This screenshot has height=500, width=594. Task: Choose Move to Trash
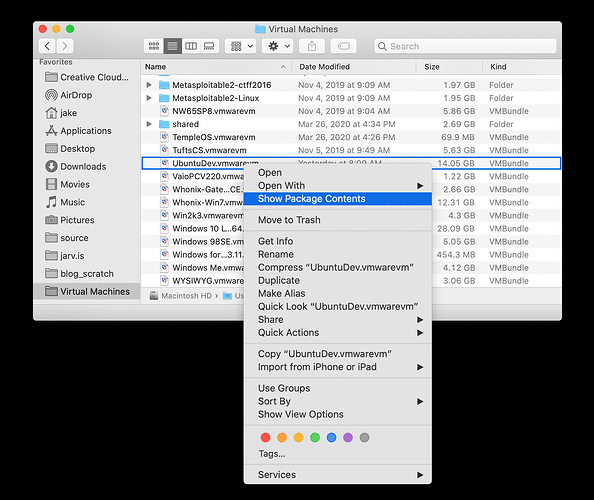coord(338,220)
